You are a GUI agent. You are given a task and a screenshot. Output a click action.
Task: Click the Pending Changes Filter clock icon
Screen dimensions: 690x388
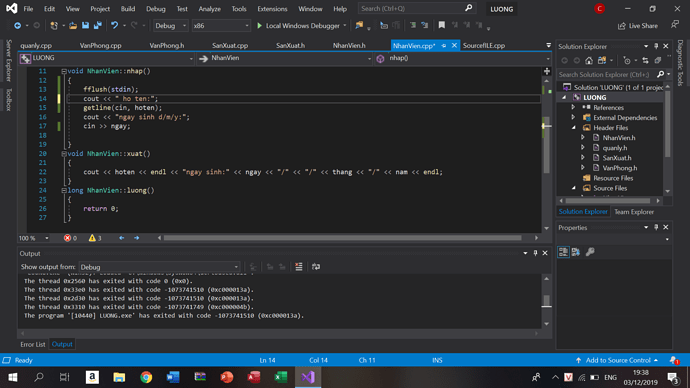click(627, 60)
